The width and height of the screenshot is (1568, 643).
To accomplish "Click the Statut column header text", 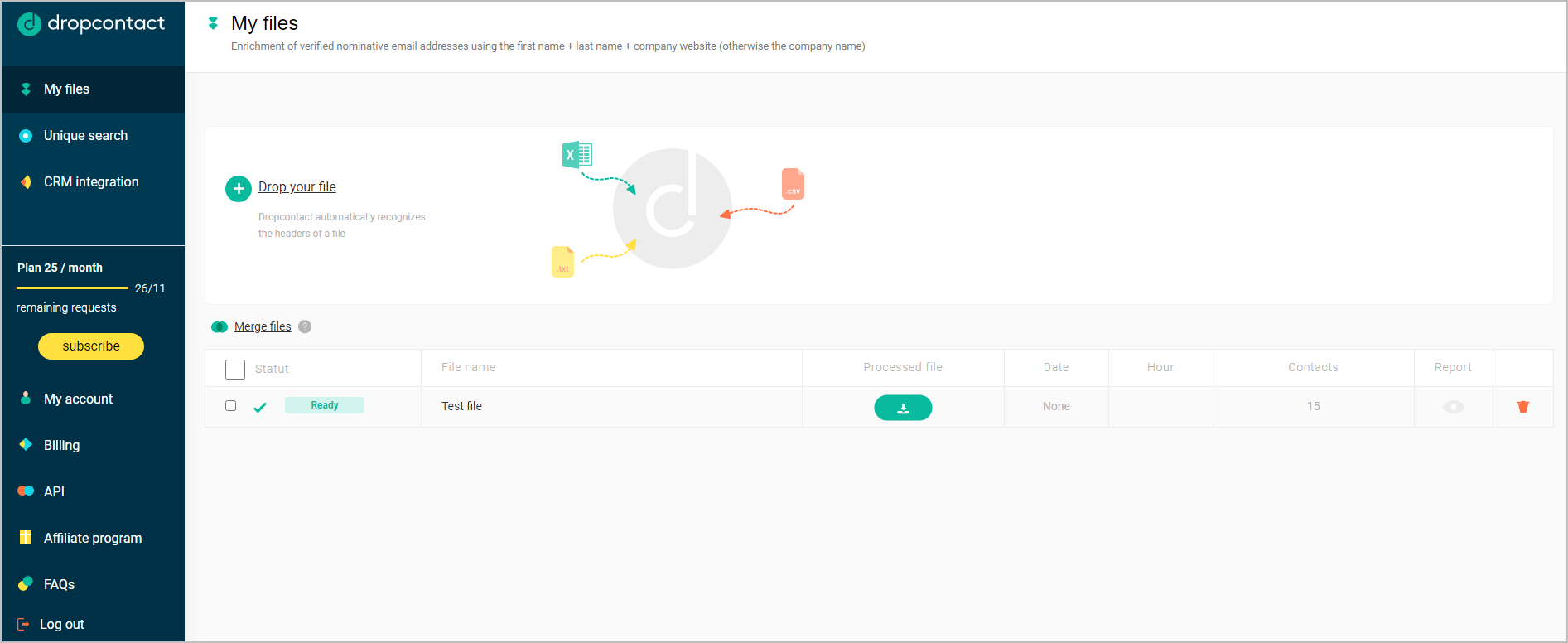I will point(272,370).
